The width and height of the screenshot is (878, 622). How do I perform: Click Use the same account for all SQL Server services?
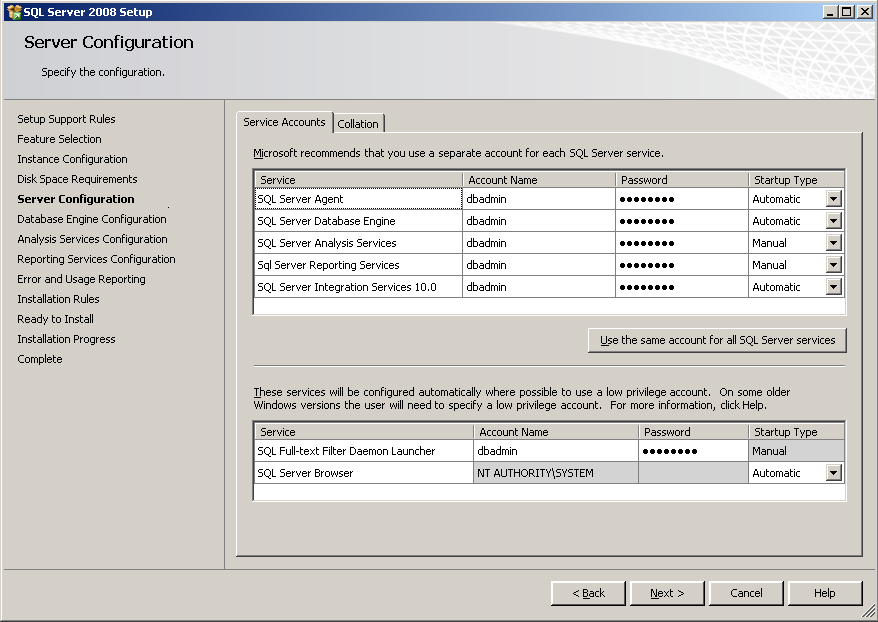717,340
